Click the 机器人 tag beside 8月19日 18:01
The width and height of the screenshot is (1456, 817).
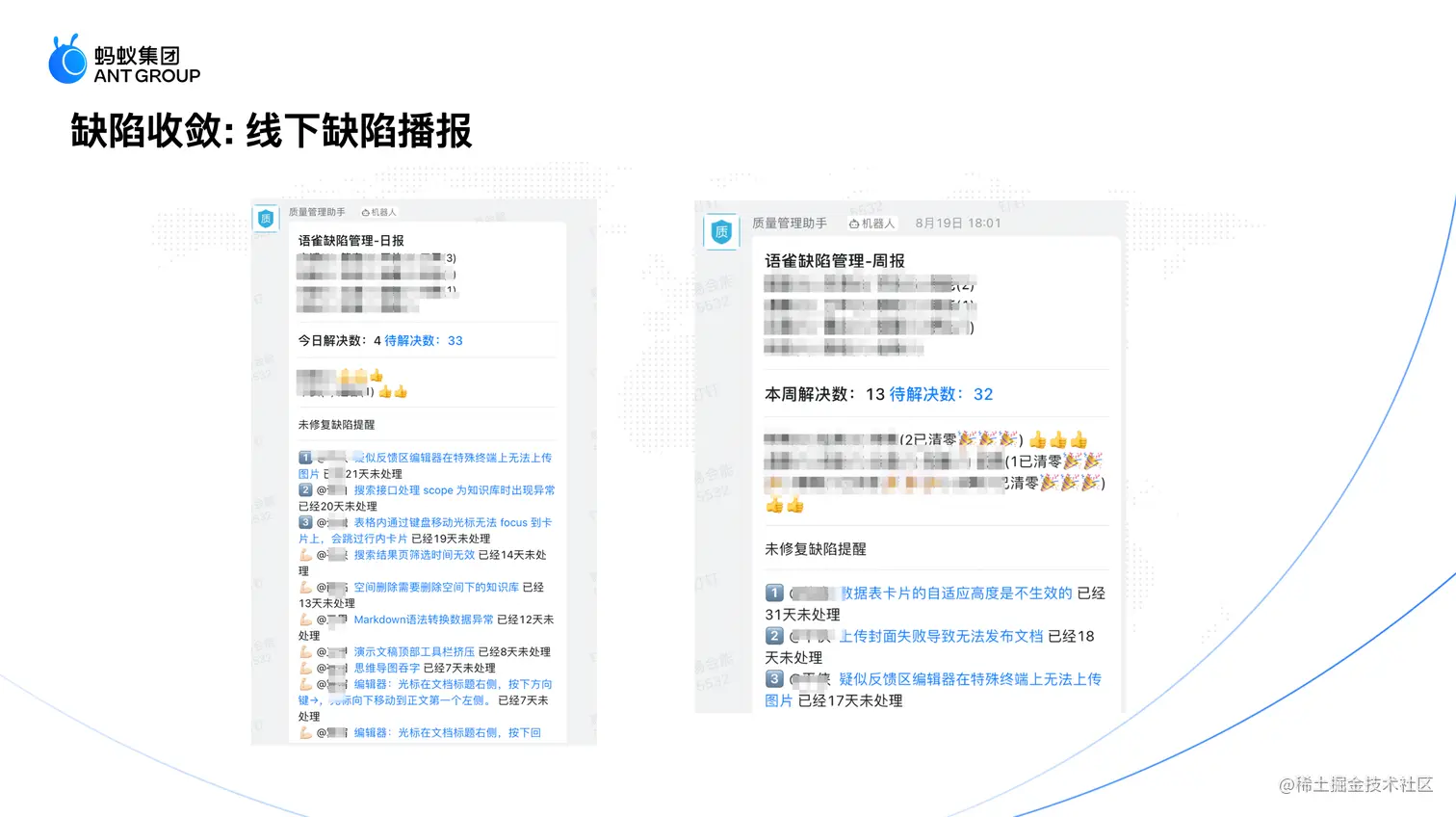click(871, 224)
